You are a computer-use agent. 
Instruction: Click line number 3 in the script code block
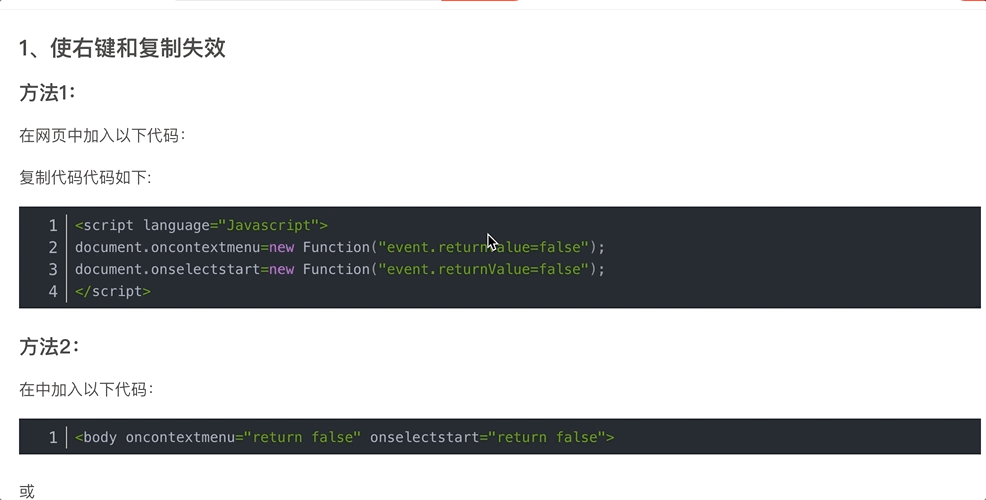pos(53,269)
